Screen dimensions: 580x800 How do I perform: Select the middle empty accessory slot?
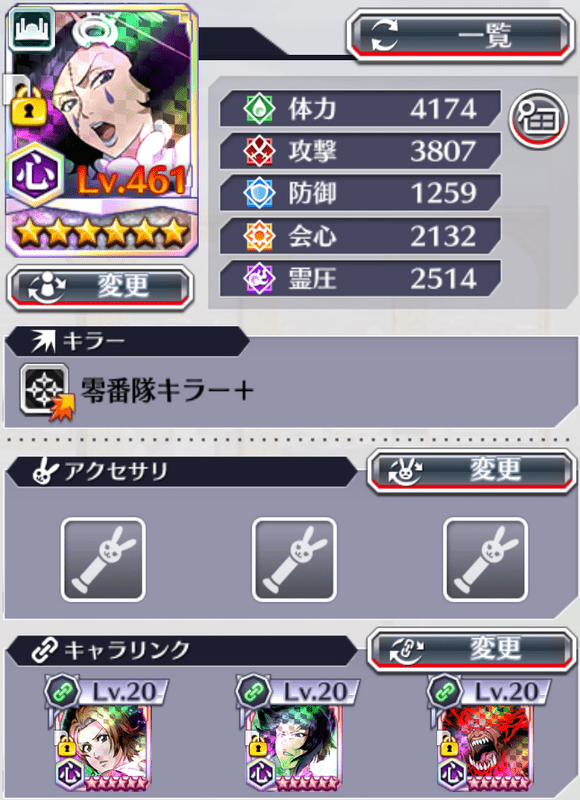point(294,560)
